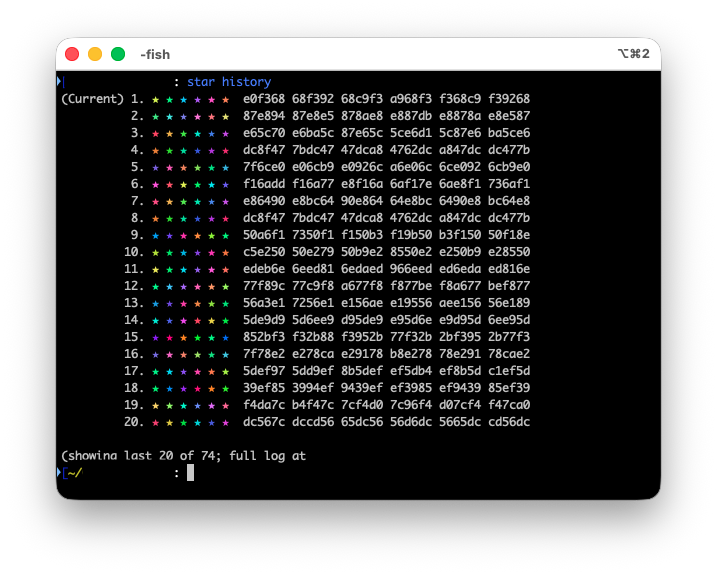Click hex code c5e250
The height and width of the screenshot is (574, 717).
[x=264, y=252]
